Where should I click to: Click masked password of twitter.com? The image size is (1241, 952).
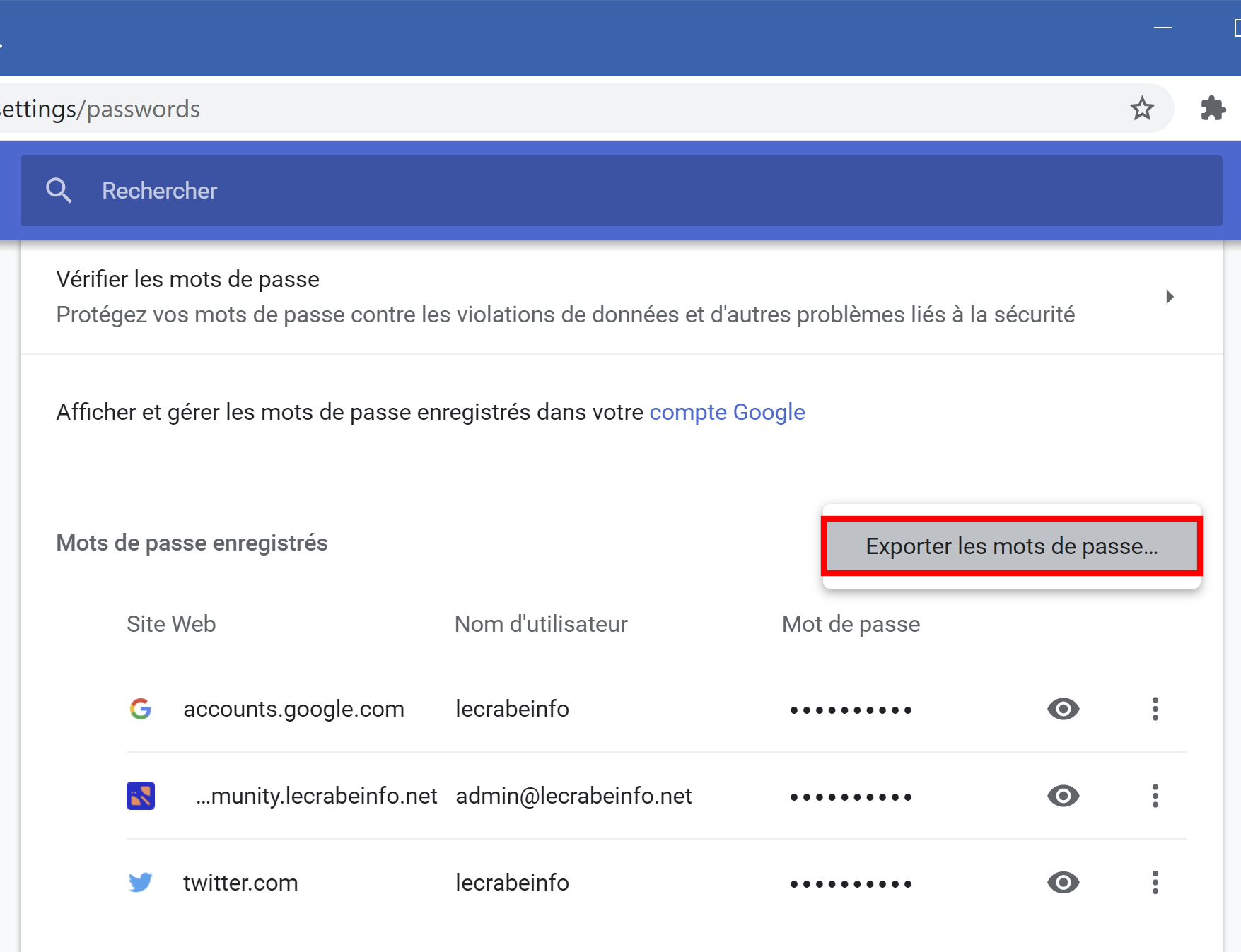tap(851, 884)
